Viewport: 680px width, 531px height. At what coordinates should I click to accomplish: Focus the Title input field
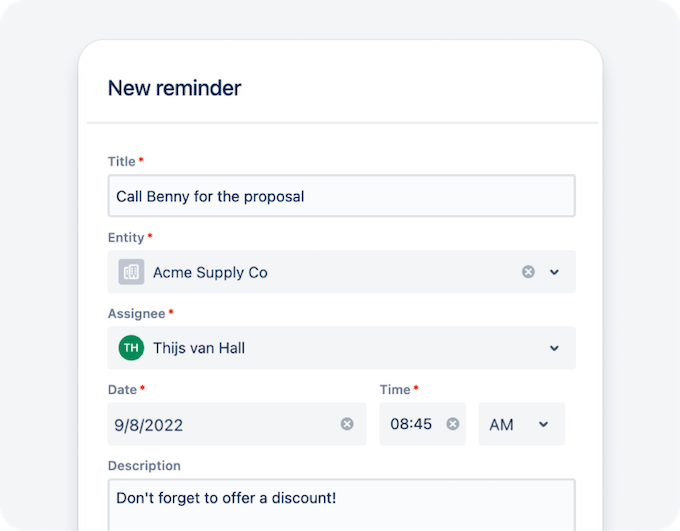[x=341, y=196]
